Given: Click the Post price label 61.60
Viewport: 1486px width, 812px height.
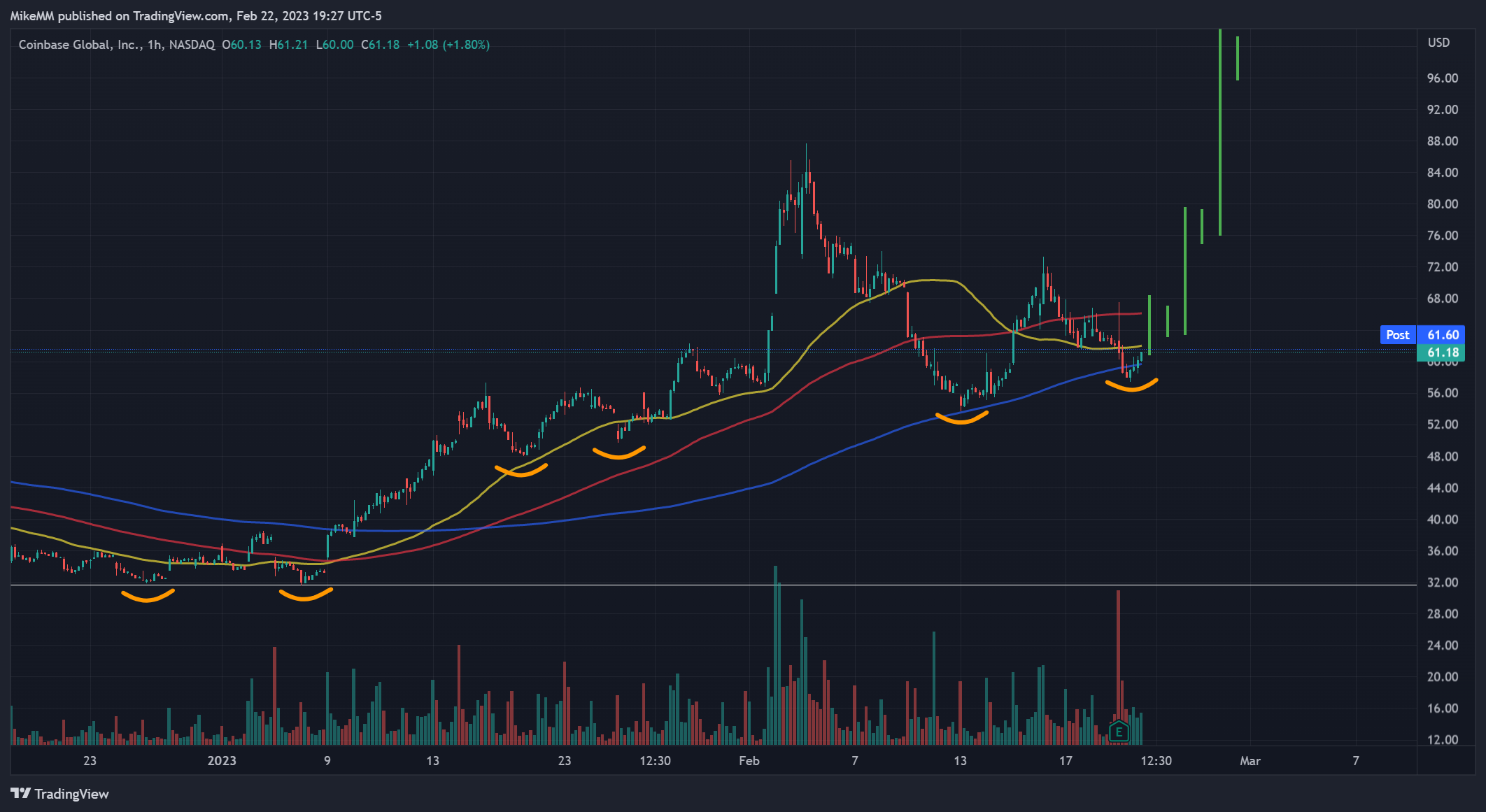Looking at the screenshot, I should pos(1422,335).
